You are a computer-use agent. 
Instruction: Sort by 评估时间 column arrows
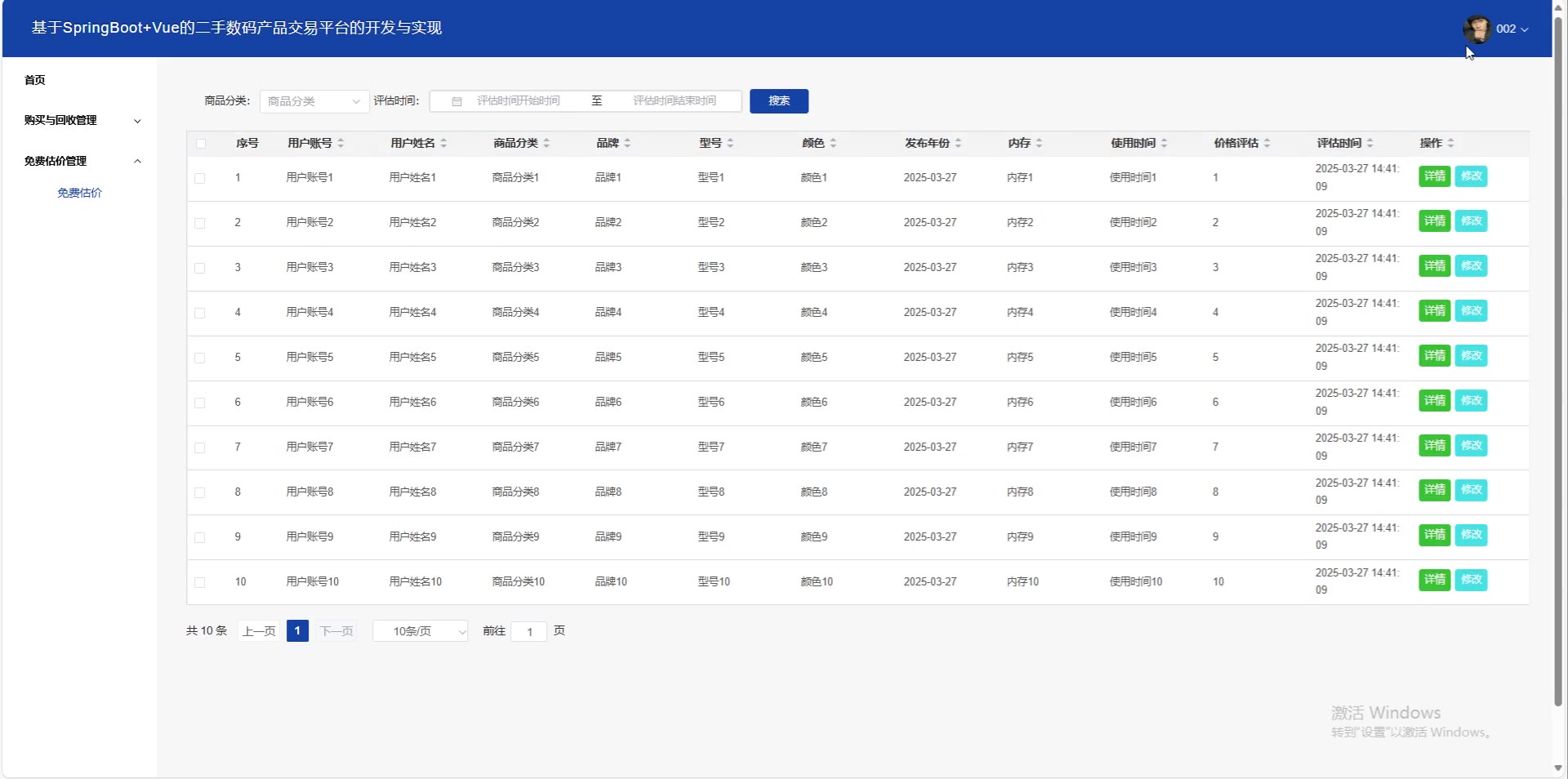[x=1370, y=144]
